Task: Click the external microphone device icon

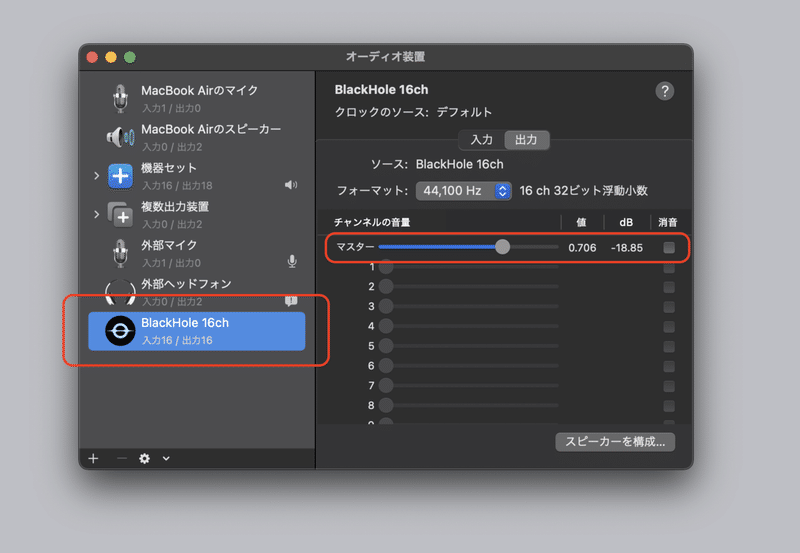Action: pos(120,253)
